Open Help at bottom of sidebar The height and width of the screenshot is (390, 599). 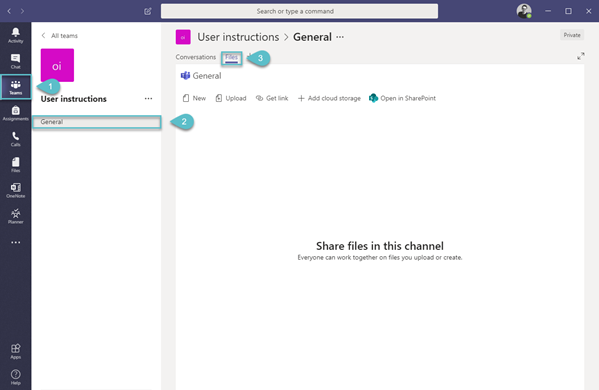(x=15, y=377)
